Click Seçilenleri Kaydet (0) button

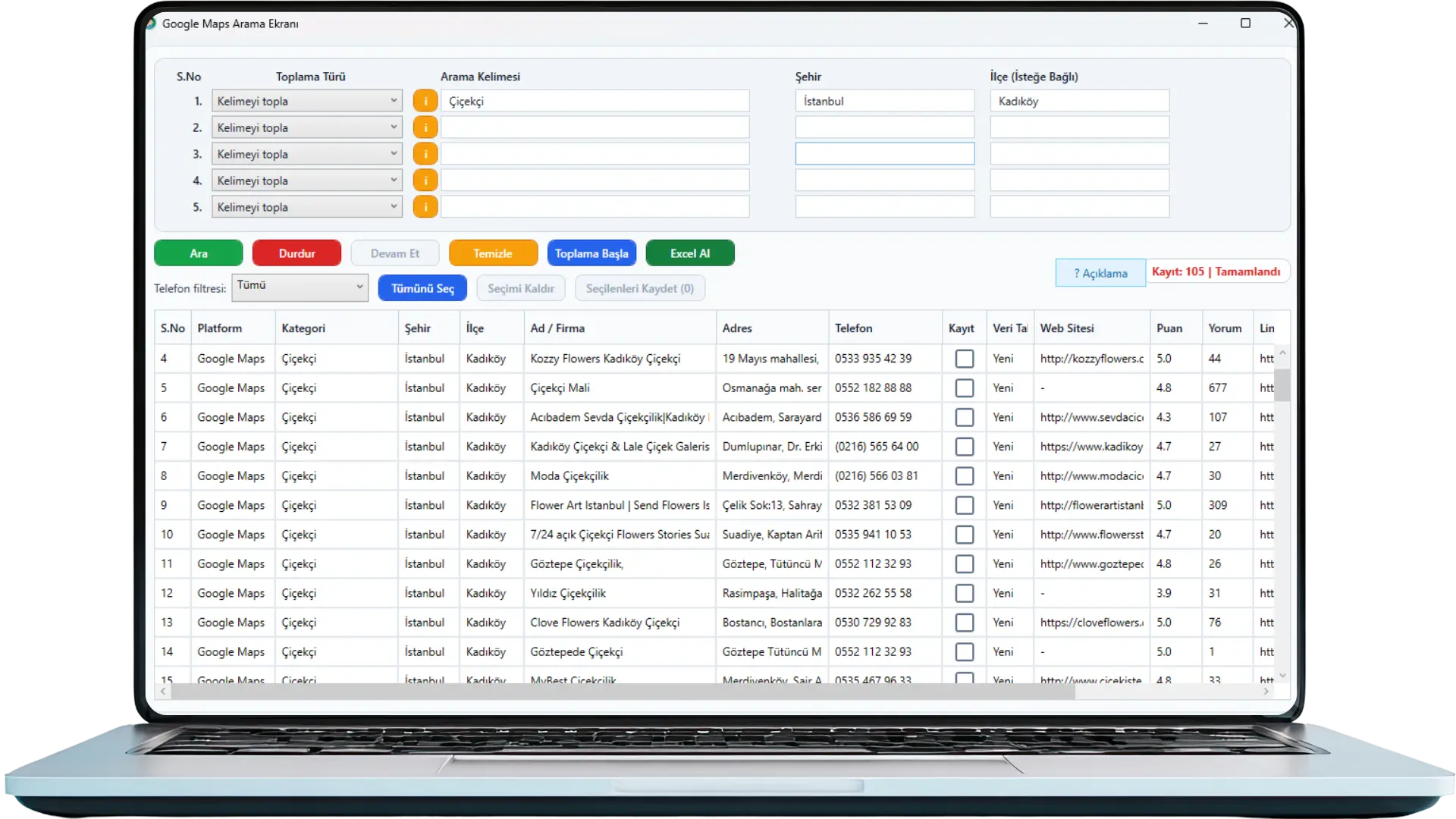[x=640, y=288]
